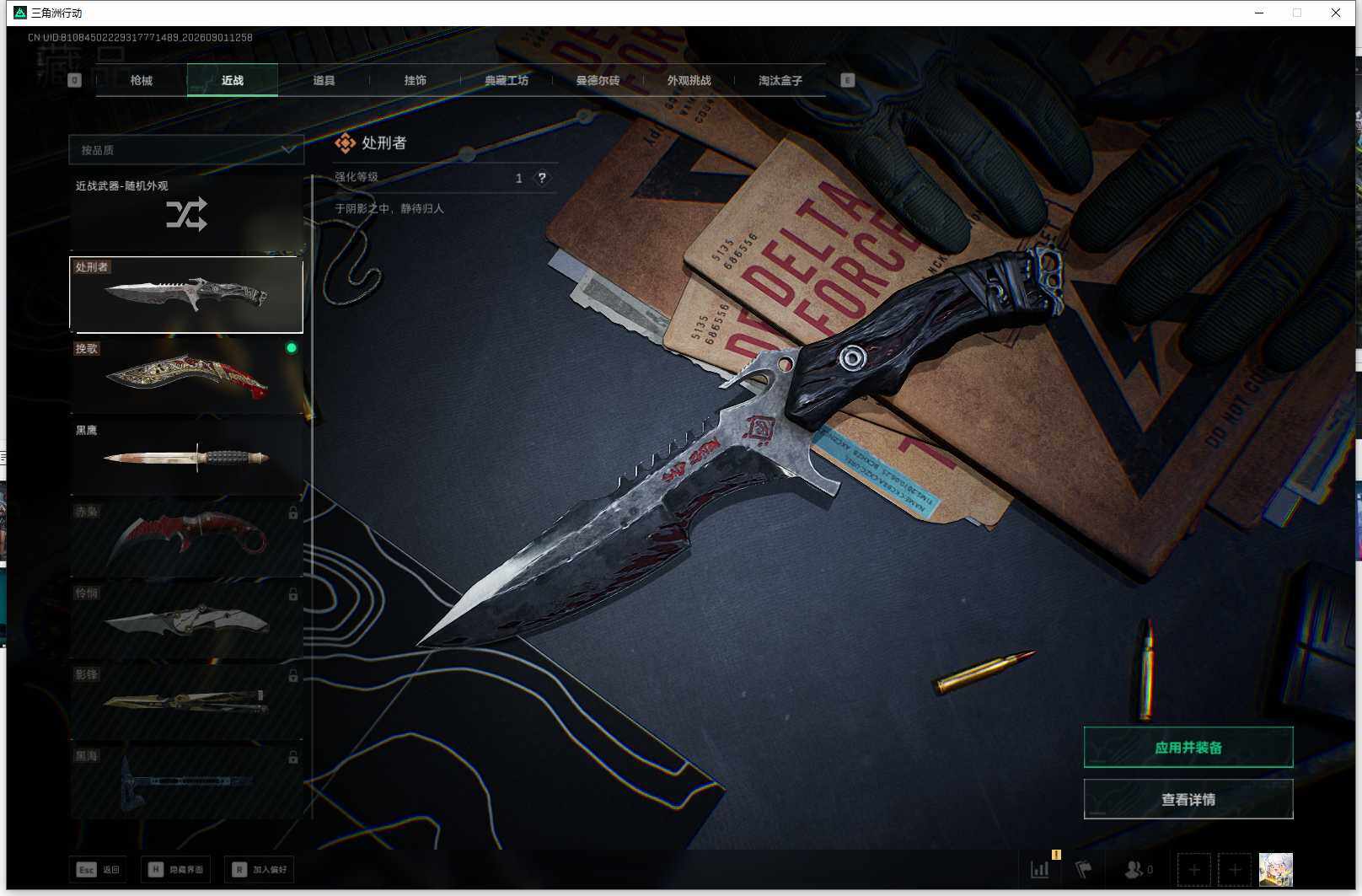Switch to the 淘汰盒子 tab
The height and width of the screenshot is (896, 1362).
pos(780,80)
